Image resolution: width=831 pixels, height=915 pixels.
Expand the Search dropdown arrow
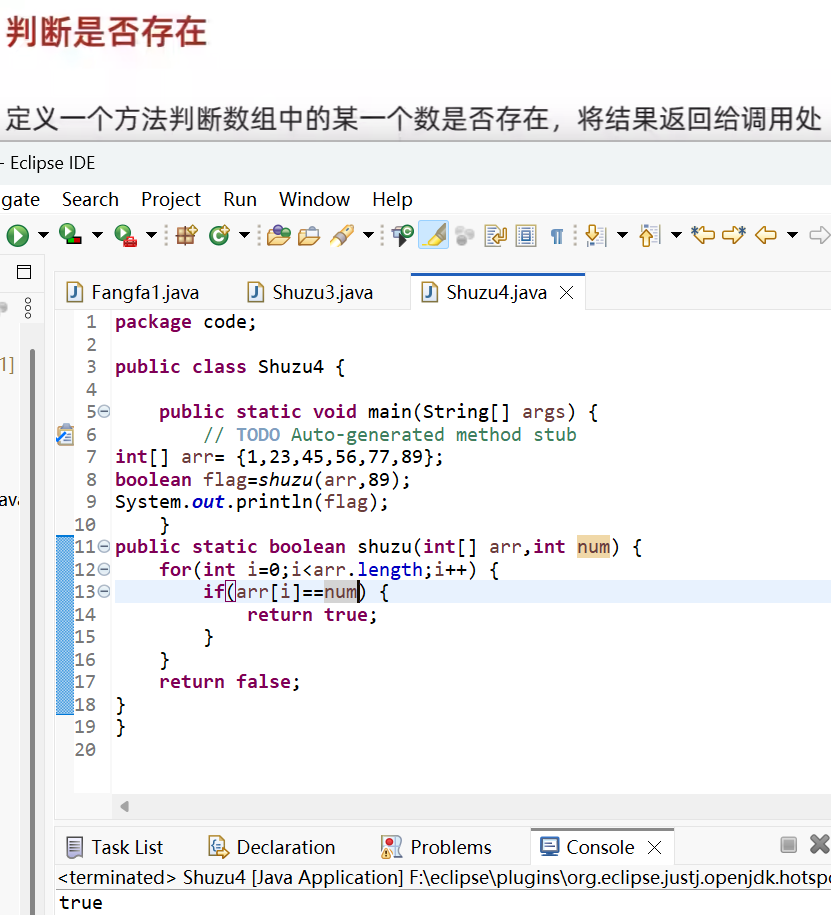(368, 236)
